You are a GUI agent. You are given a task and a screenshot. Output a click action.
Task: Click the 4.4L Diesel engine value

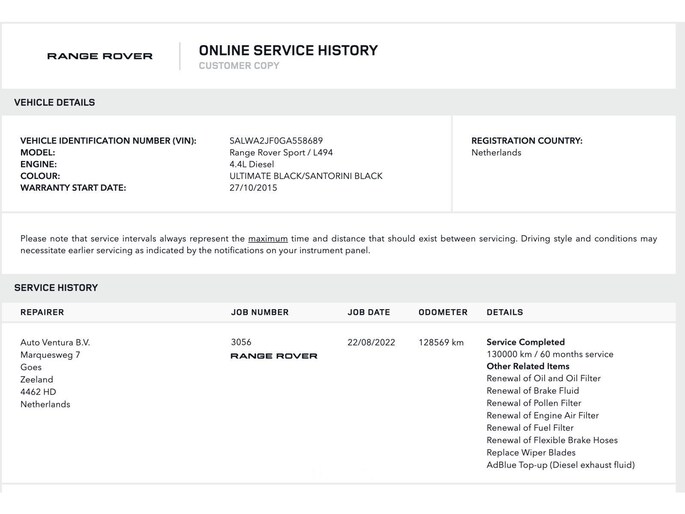pos(254,164)
